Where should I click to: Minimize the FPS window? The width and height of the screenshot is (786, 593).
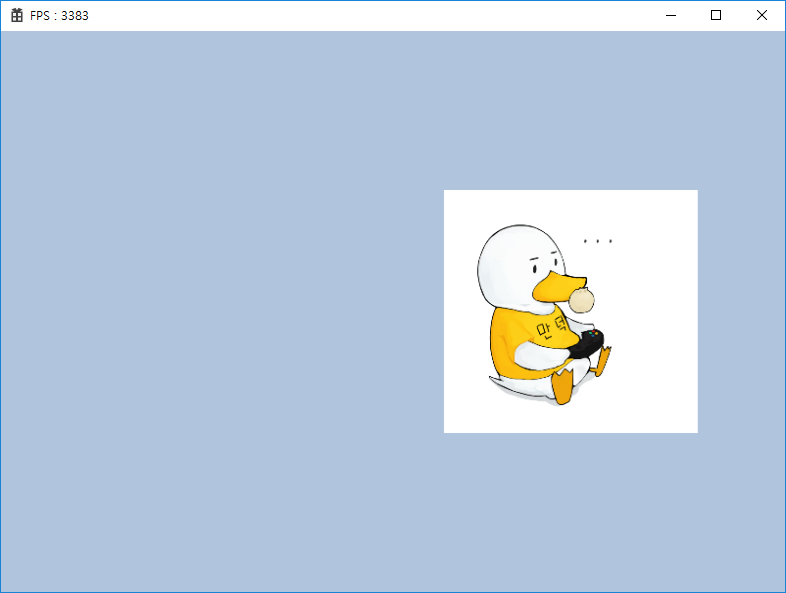click(671, 16)
